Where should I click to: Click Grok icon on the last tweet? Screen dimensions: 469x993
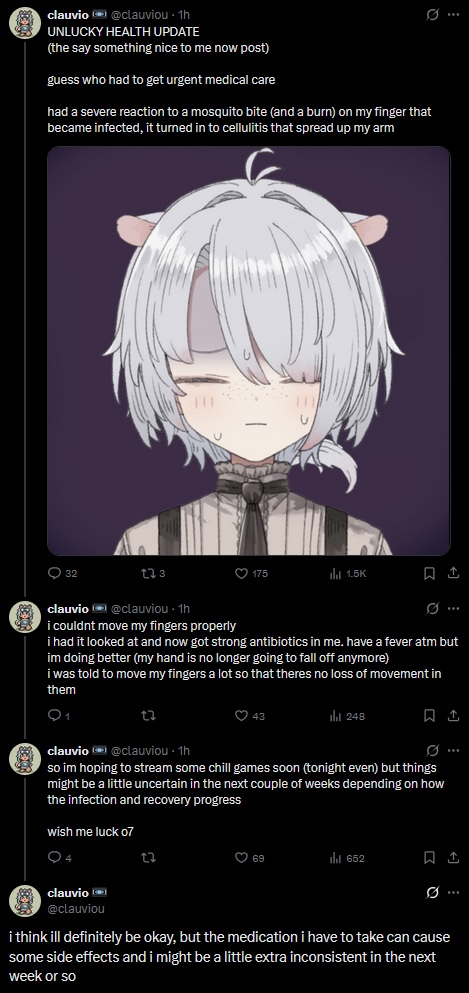click(x=432, y=892)
